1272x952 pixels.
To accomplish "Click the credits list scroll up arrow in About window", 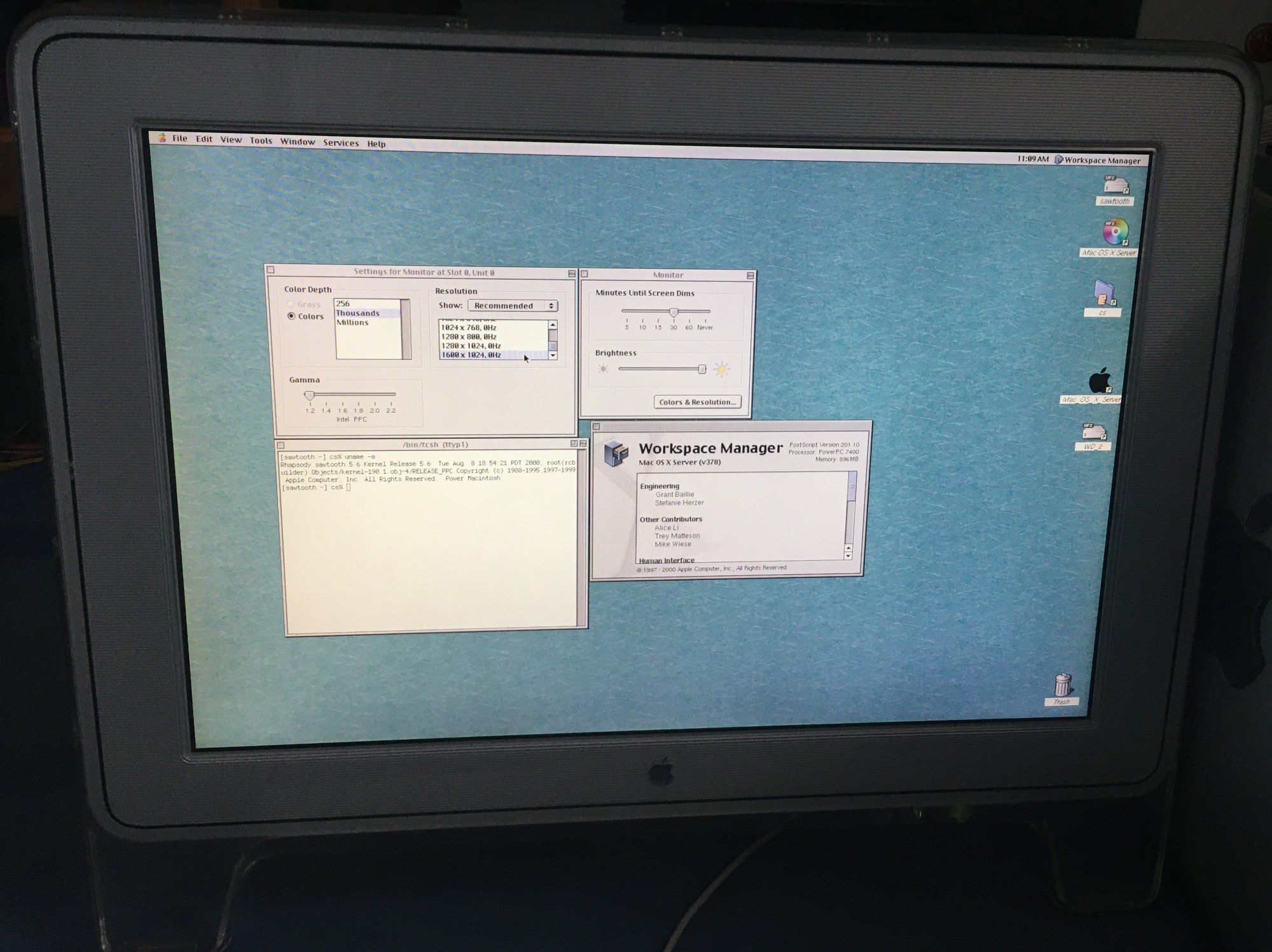I will 848,548.
